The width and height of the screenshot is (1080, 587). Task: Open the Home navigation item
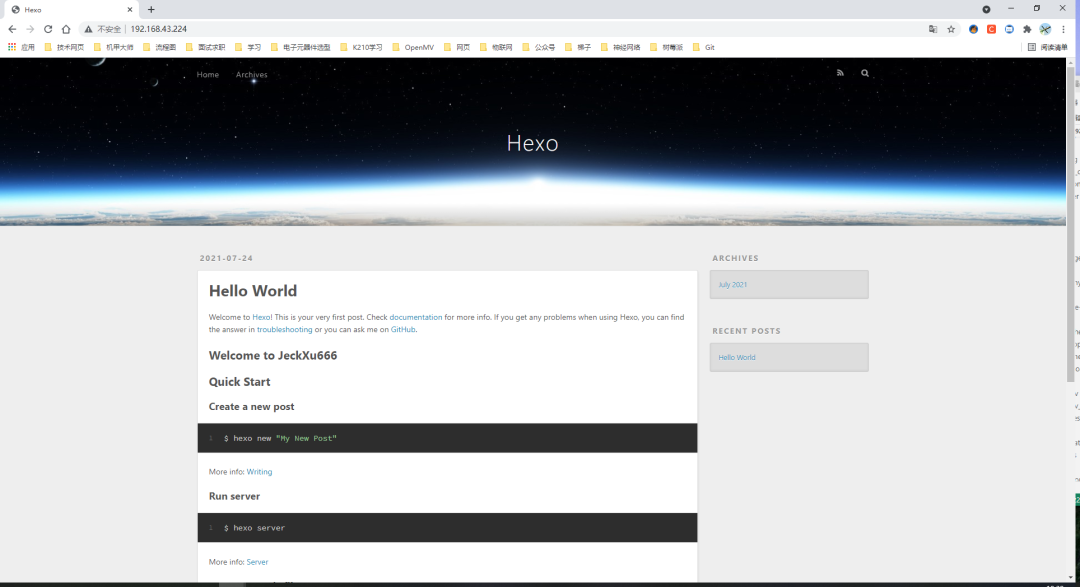pyautogui.click(x=207, y=74)
